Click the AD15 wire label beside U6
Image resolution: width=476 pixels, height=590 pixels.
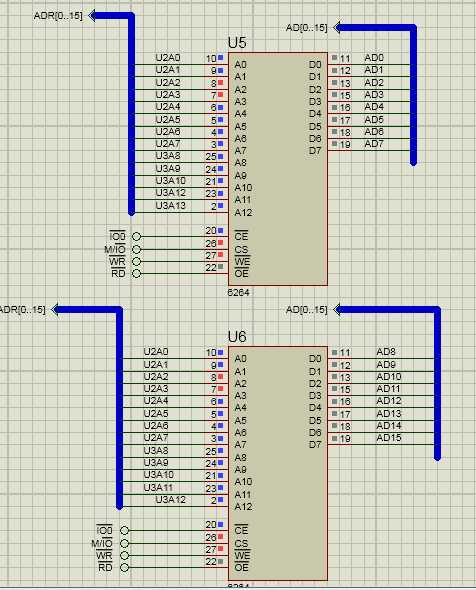389,438
